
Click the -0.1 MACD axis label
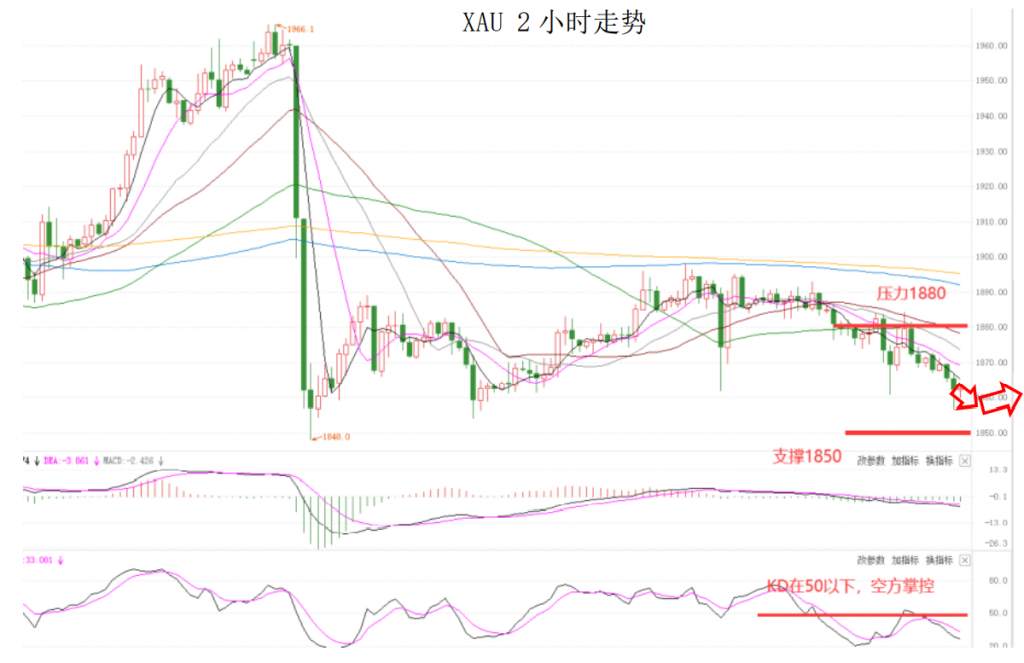point(997,497)
